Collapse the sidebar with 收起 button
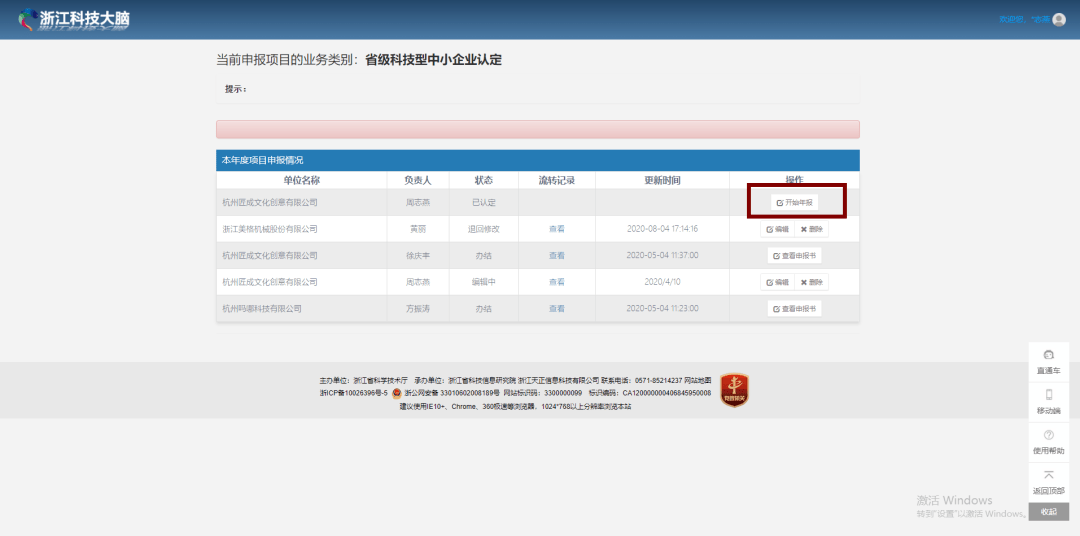Screen dimensions: 1080x536 coord(1048,512)
